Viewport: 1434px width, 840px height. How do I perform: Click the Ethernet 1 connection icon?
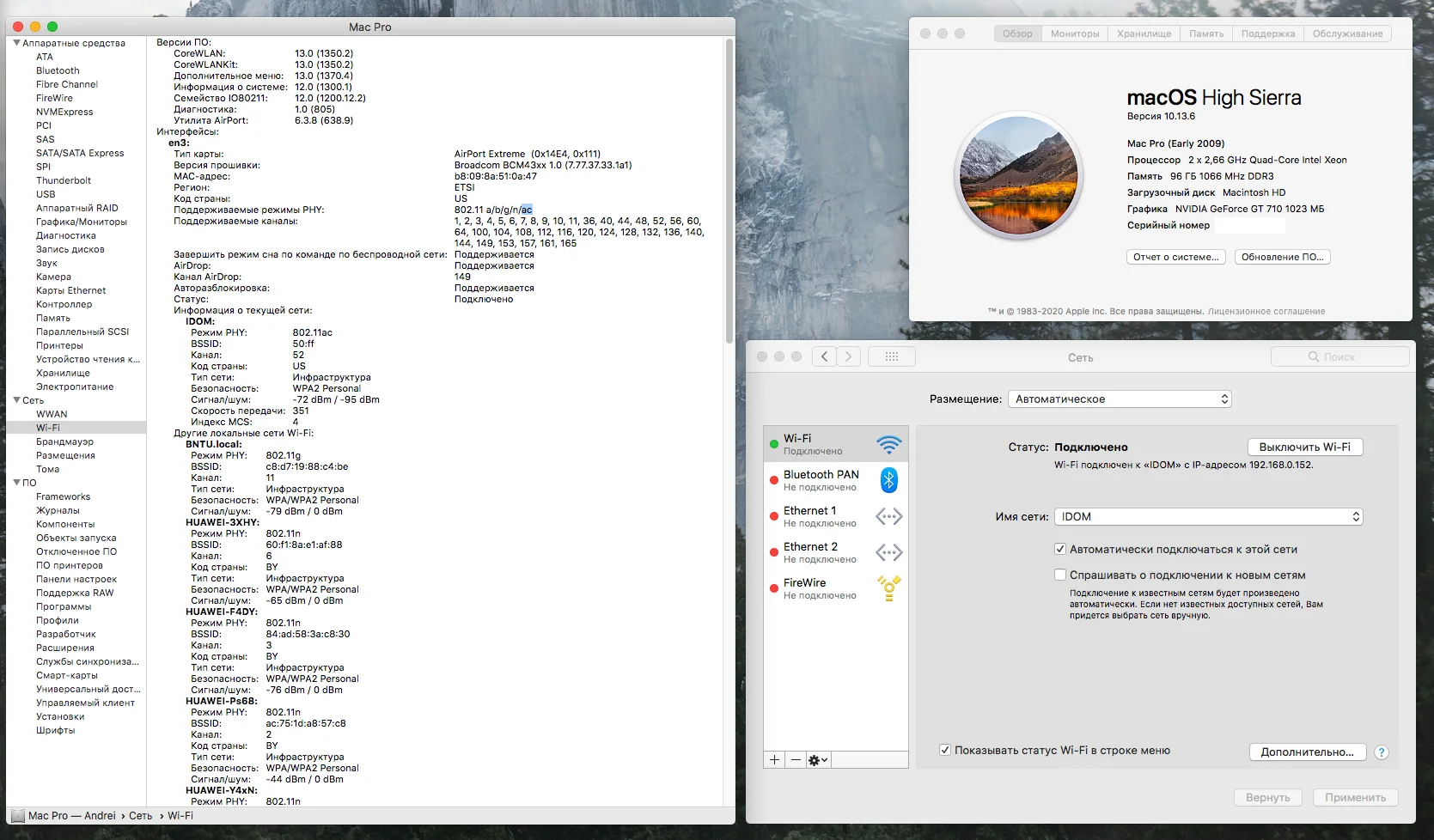coord(889,516)
